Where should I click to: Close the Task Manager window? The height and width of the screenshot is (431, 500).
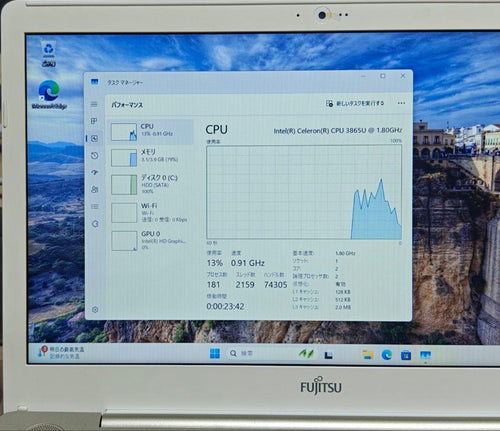tap(403, 76)
